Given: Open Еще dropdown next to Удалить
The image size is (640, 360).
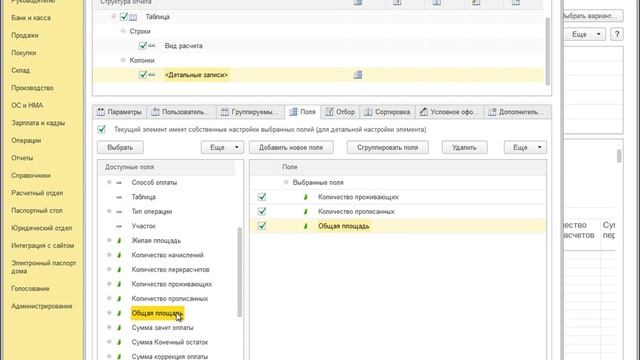Looking at the screenshot, I should coord(525,147).
